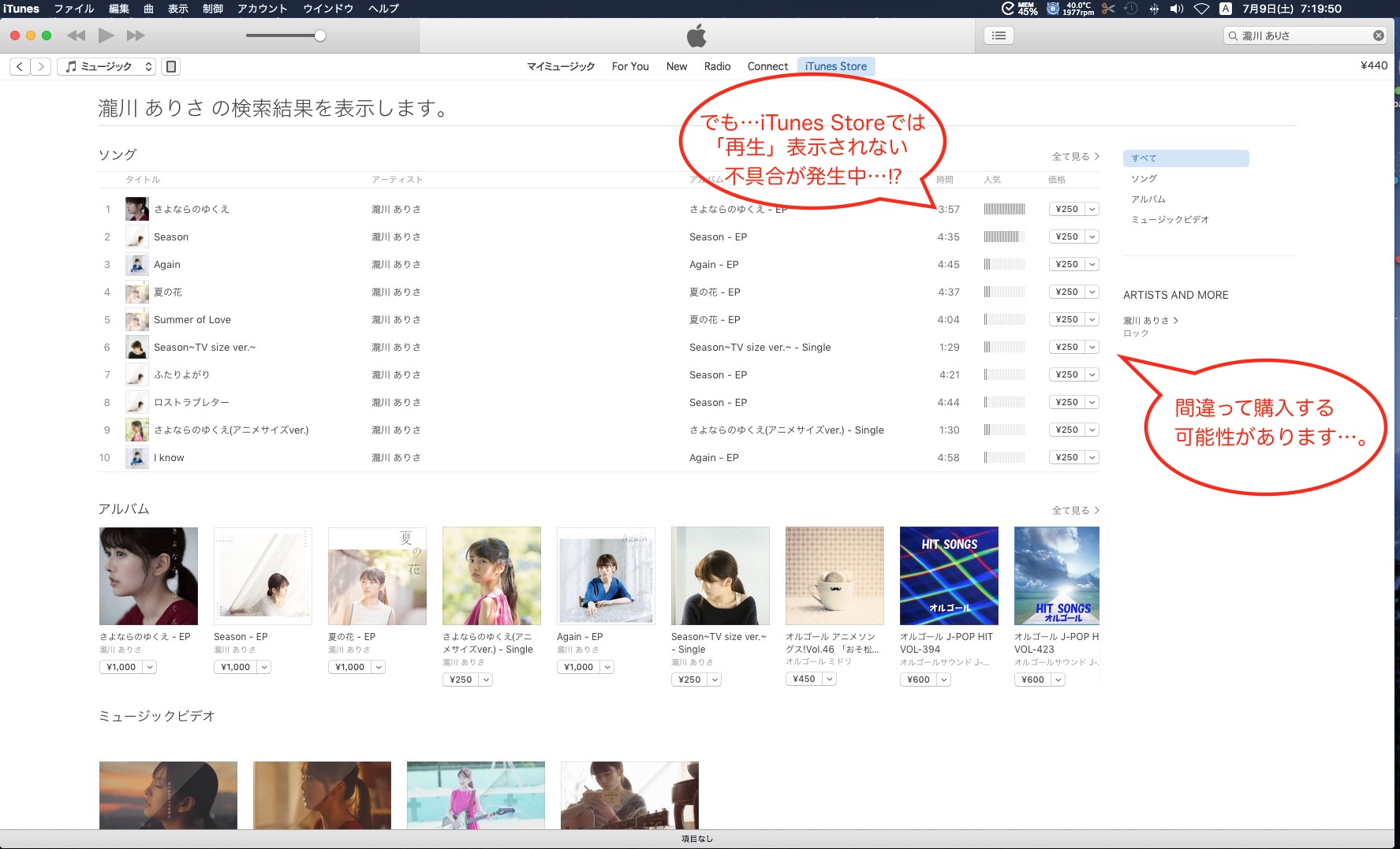Click album art icon for ロストラブレター row
This screenshot has height=849, width=1400.
(137, 402)
